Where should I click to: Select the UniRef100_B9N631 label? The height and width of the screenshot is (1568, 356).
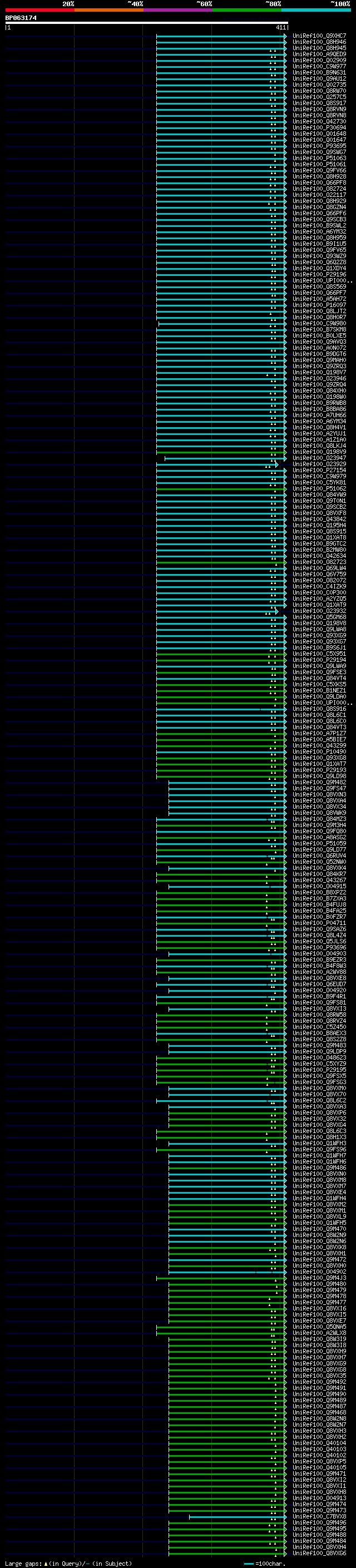[x=319, y=72]
